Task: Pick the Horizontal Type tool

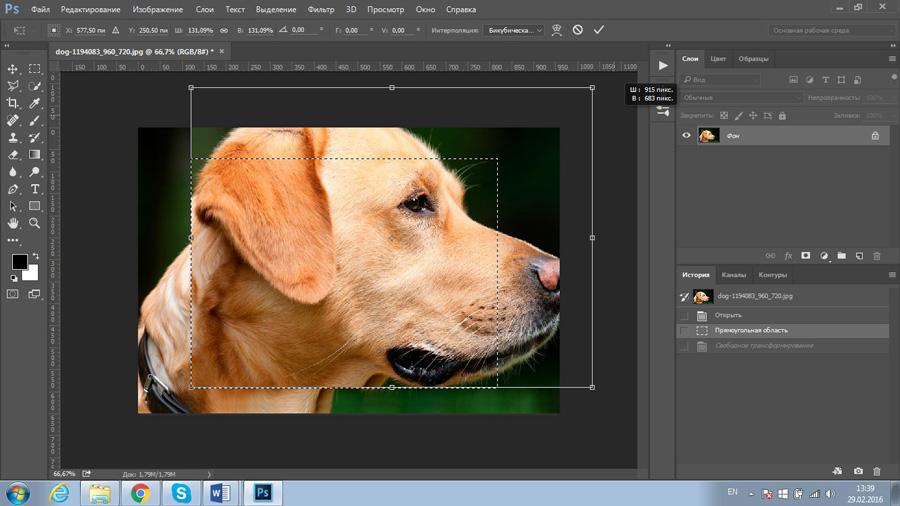Action: 35,189
